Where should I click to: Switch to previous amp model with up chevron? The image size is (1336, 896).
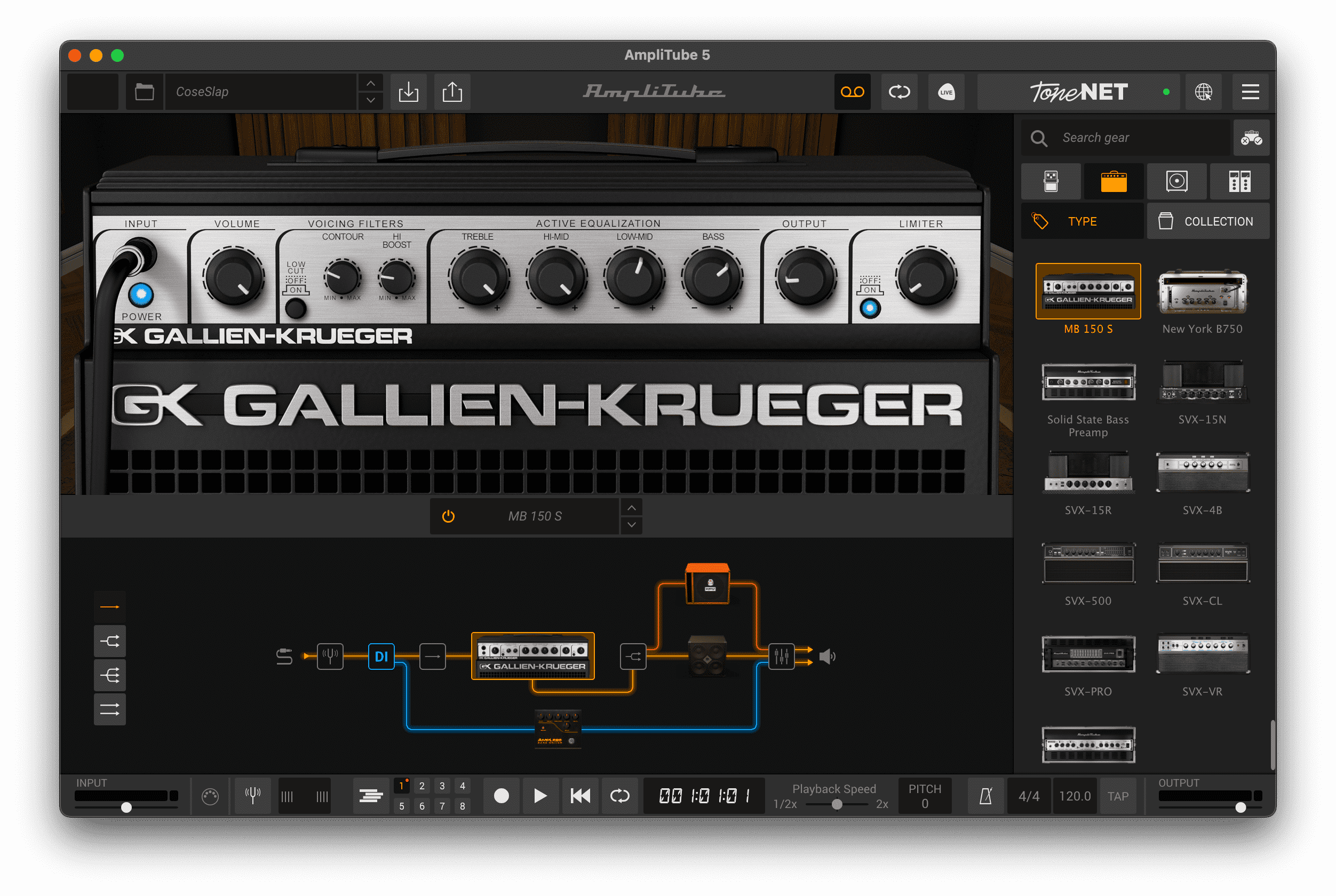631,507
